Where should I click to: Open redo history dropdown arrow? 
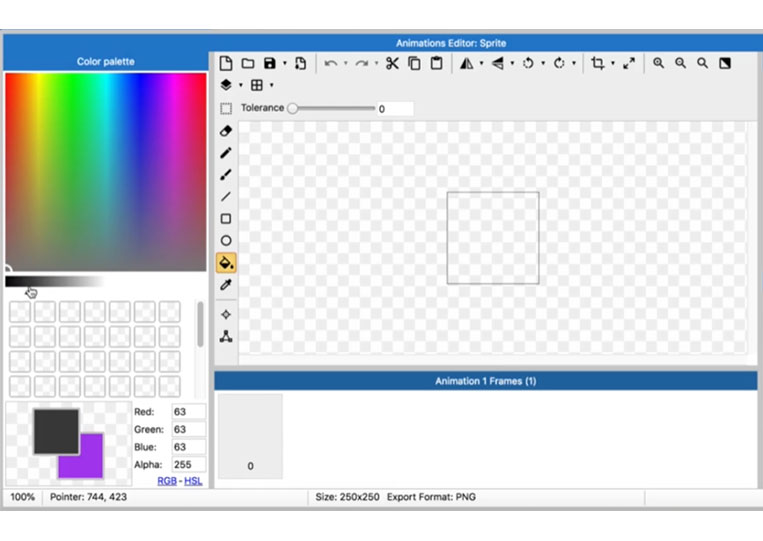click(376, 63)
